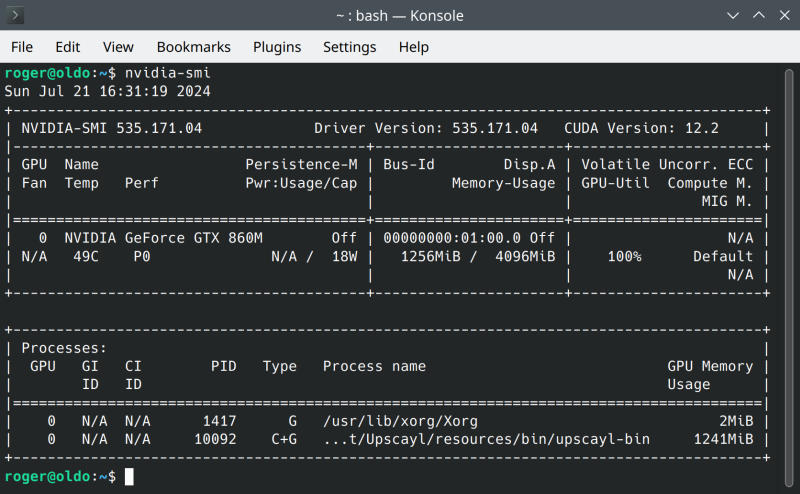800x494 pixels.
Task: Click the window title '~ : bash — Konsole'
Action: 400,16
